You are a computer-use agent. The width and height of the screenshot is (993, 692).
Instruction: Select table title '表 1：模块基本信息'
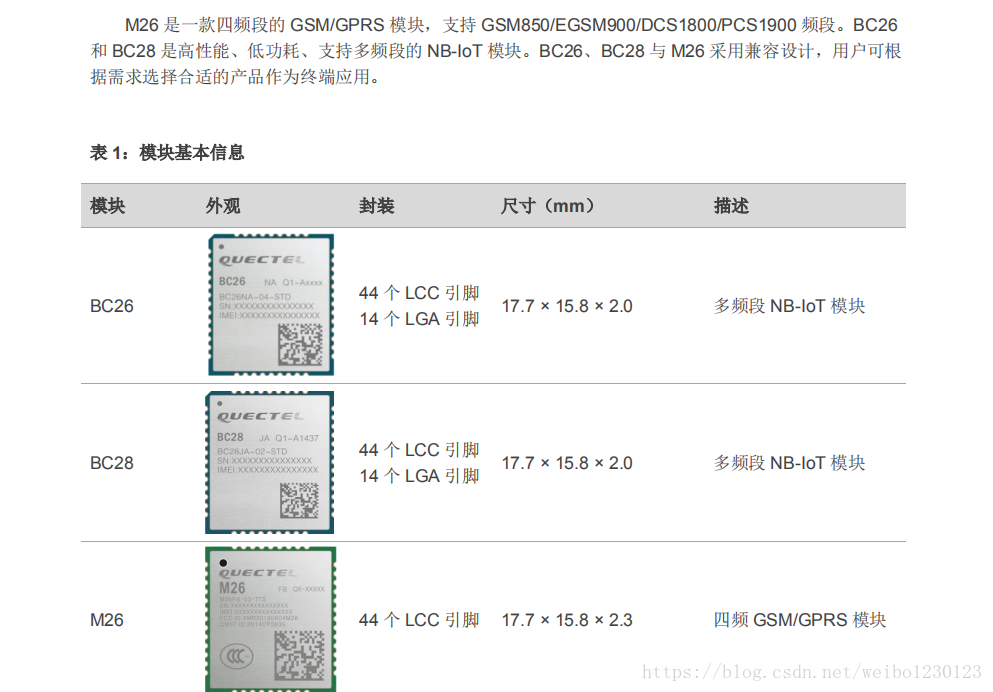[x=167, y=153]
